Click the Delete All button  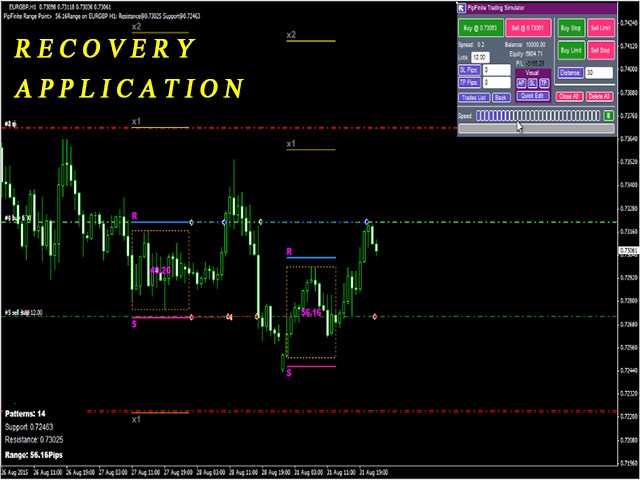click(600, 97)
